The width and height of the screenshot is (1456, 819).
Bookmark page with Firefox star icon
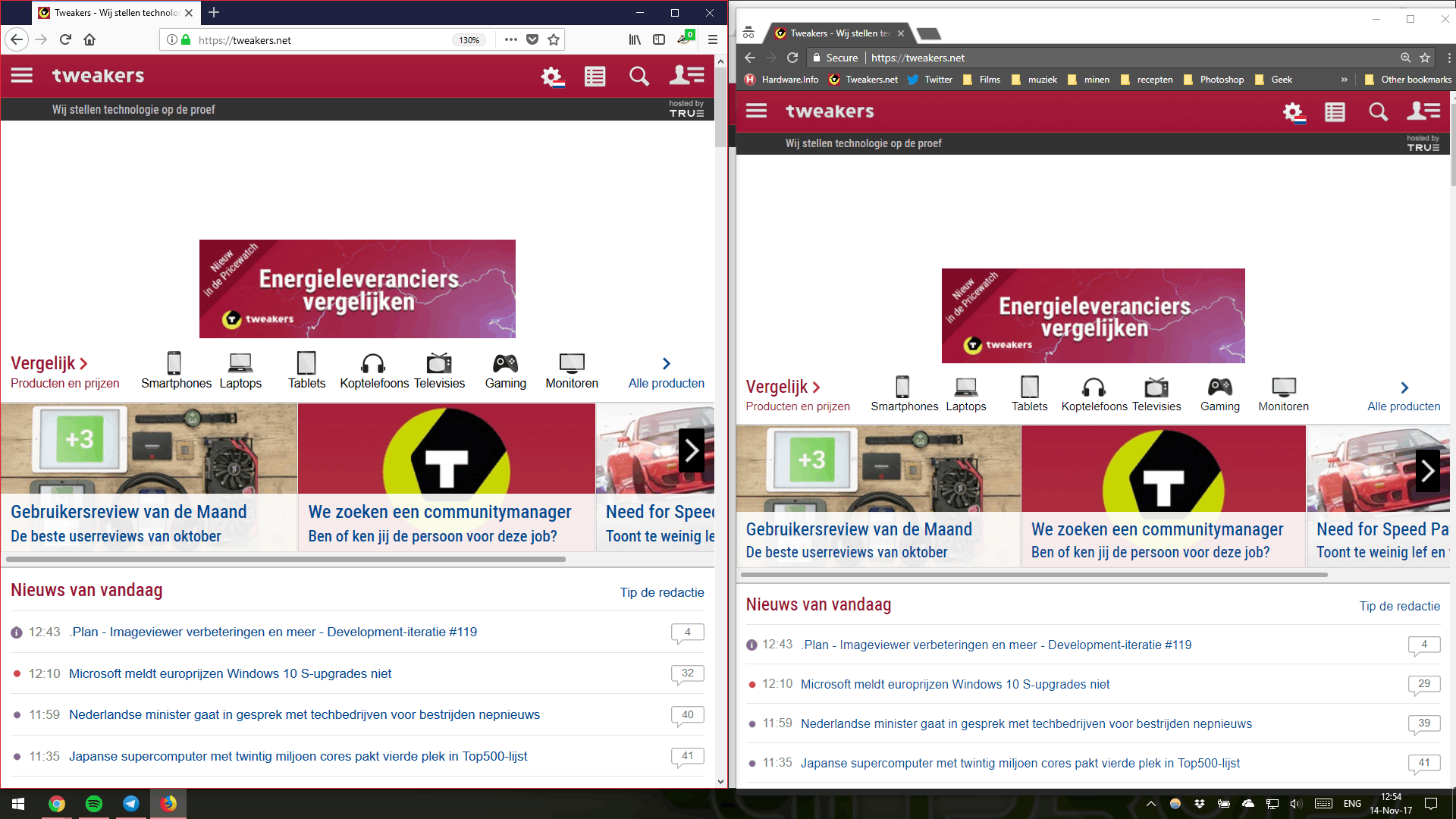click(x=554, y=40)
